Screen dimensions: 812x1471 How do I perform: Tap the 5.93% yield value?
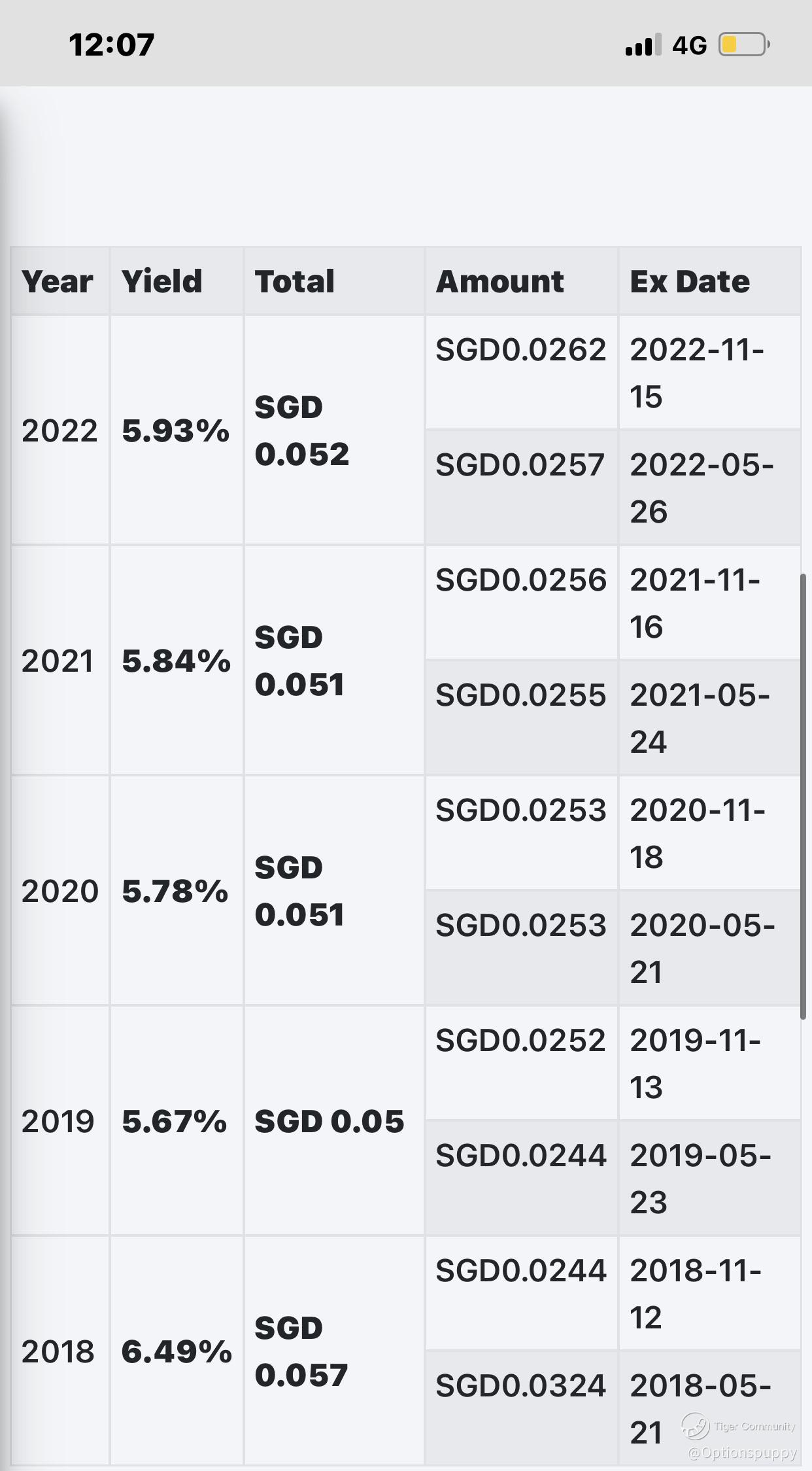(x=176, y=431)
